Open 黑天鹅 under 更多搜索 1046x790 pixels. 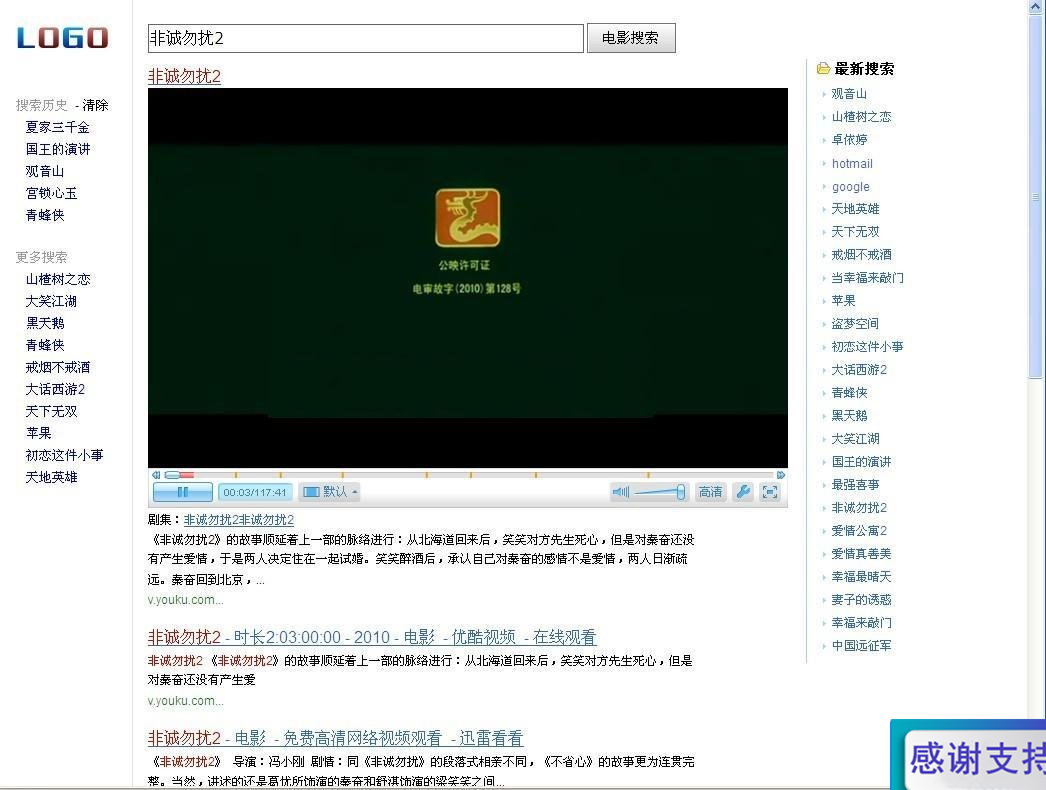tap(45, 324)
